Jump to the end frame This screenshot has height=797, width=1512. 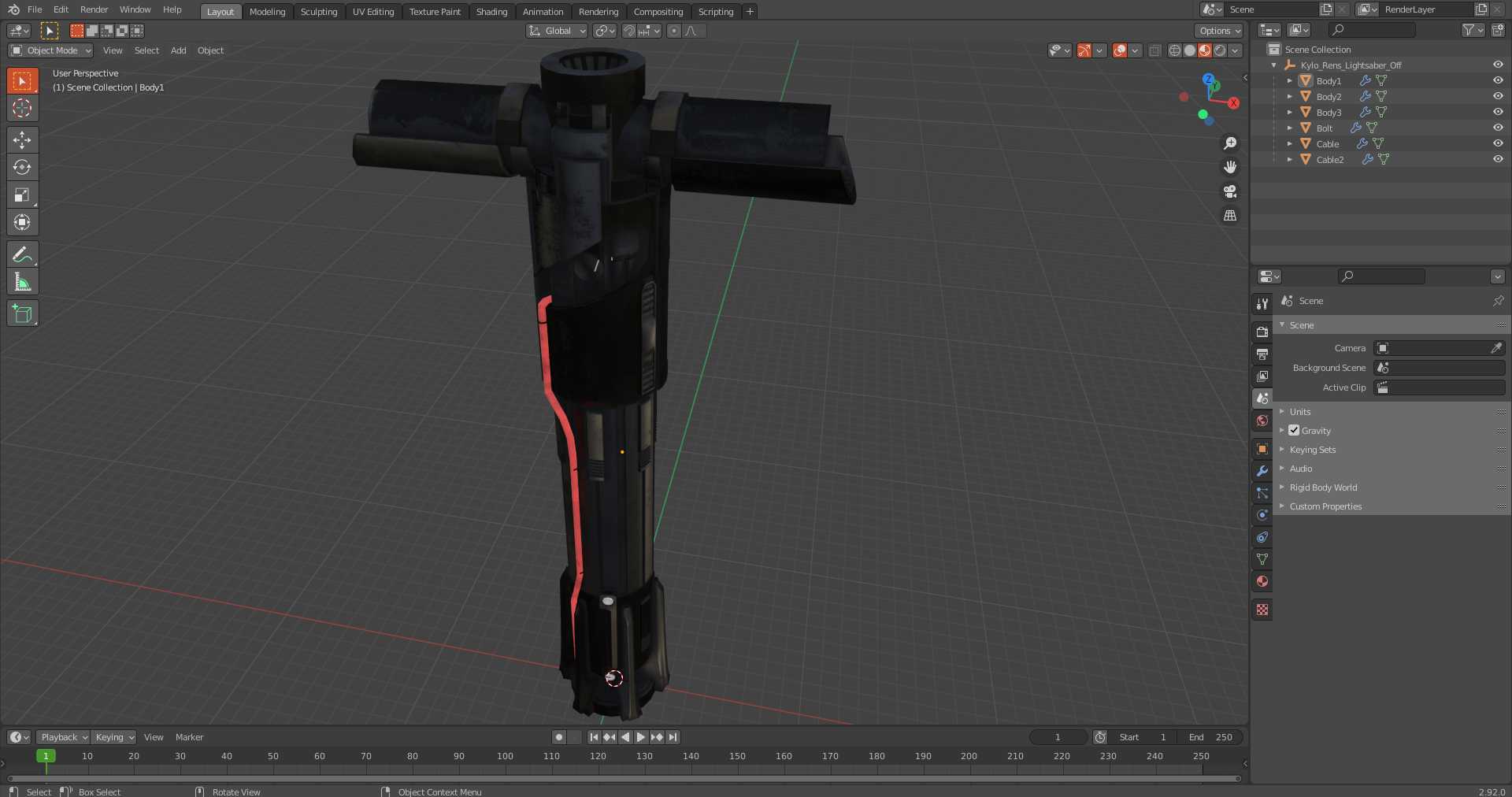(x=673, y=737)
